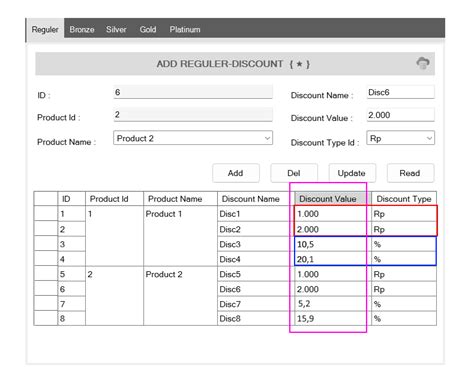This screenshot has height=367, width=474.
Task: Select the Disc2 cell
Action: (256, 229)
